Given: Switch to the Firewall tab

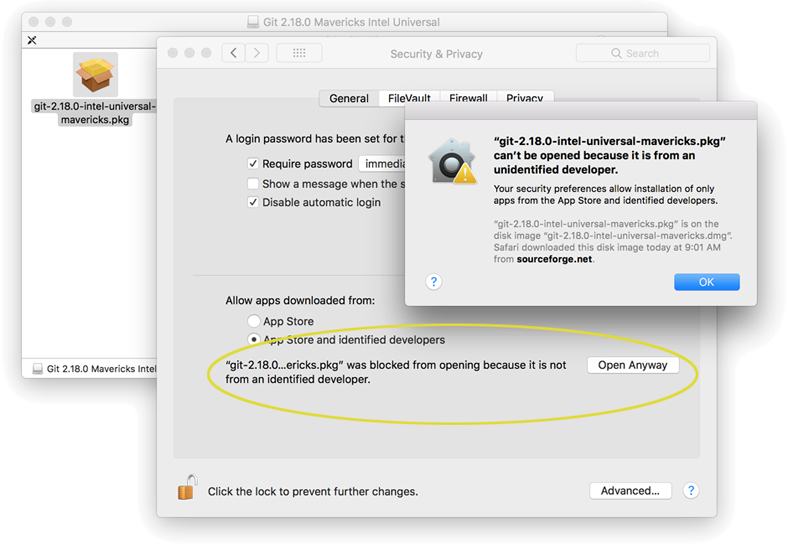Looking at the screenshot, I should point(468,98).
